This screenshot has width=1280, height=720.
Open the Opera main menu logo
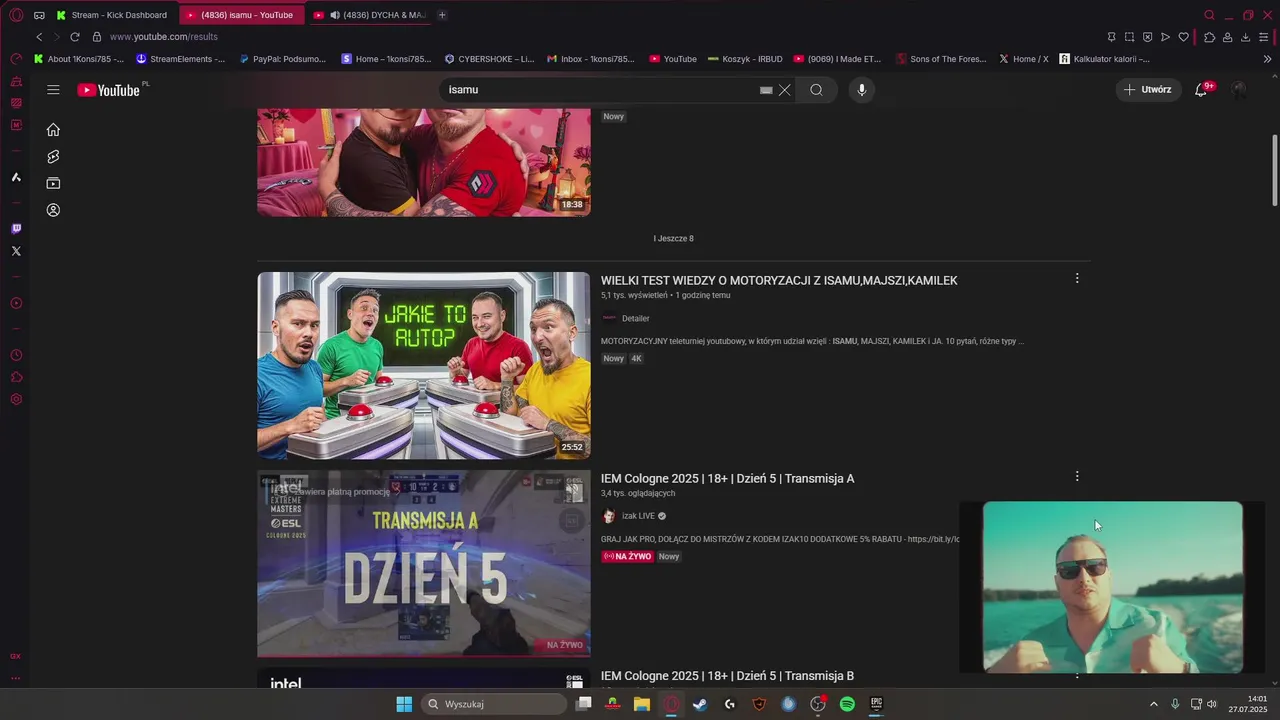(x=16, y=15)
